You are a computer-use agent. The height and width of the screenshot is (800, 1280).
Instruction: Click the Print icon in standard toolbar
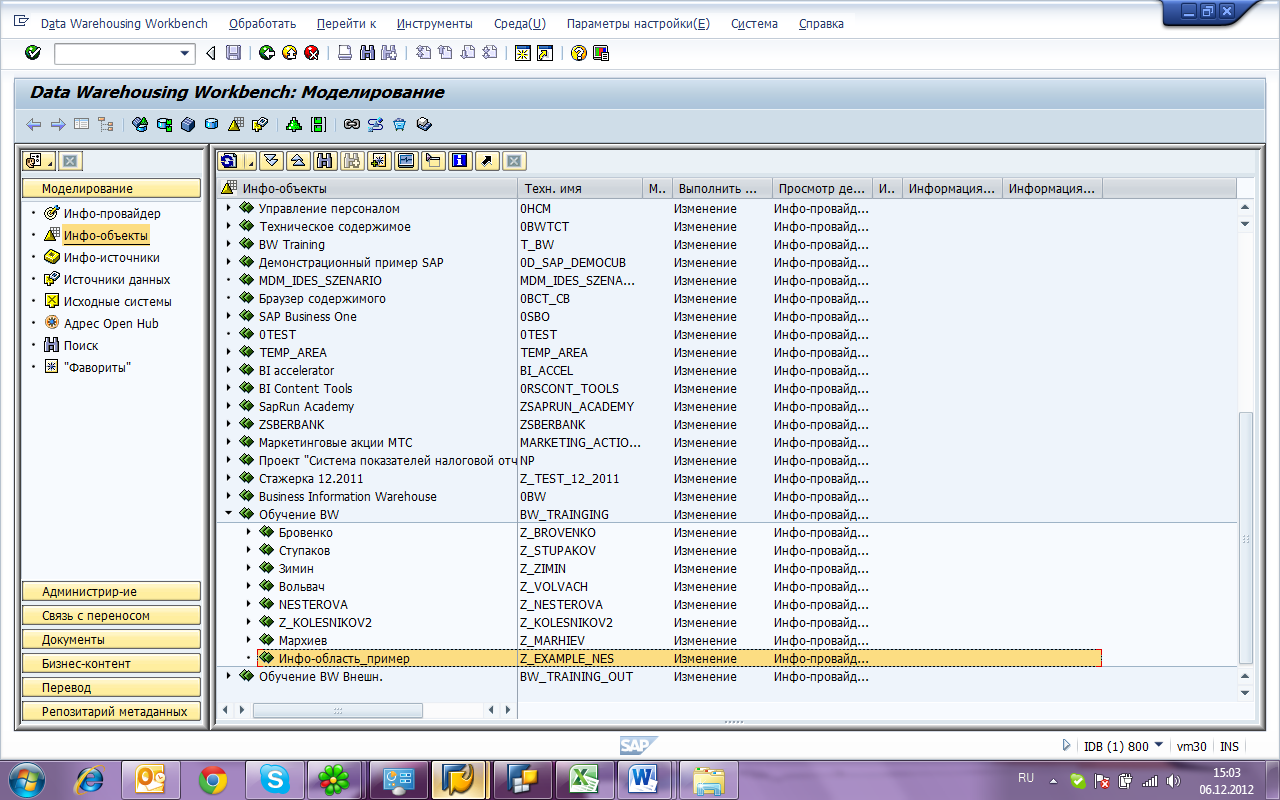344,53
